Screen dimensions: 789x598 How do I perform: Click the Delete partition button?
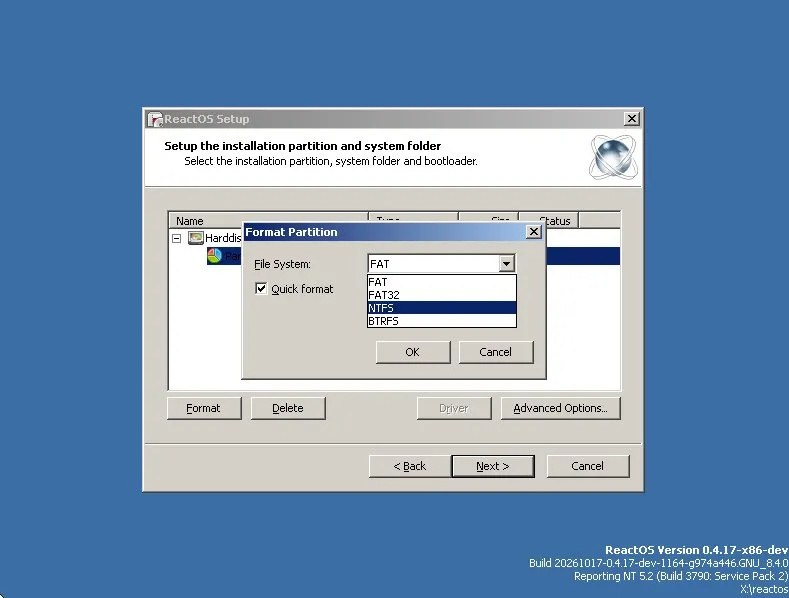pos(288,408)
